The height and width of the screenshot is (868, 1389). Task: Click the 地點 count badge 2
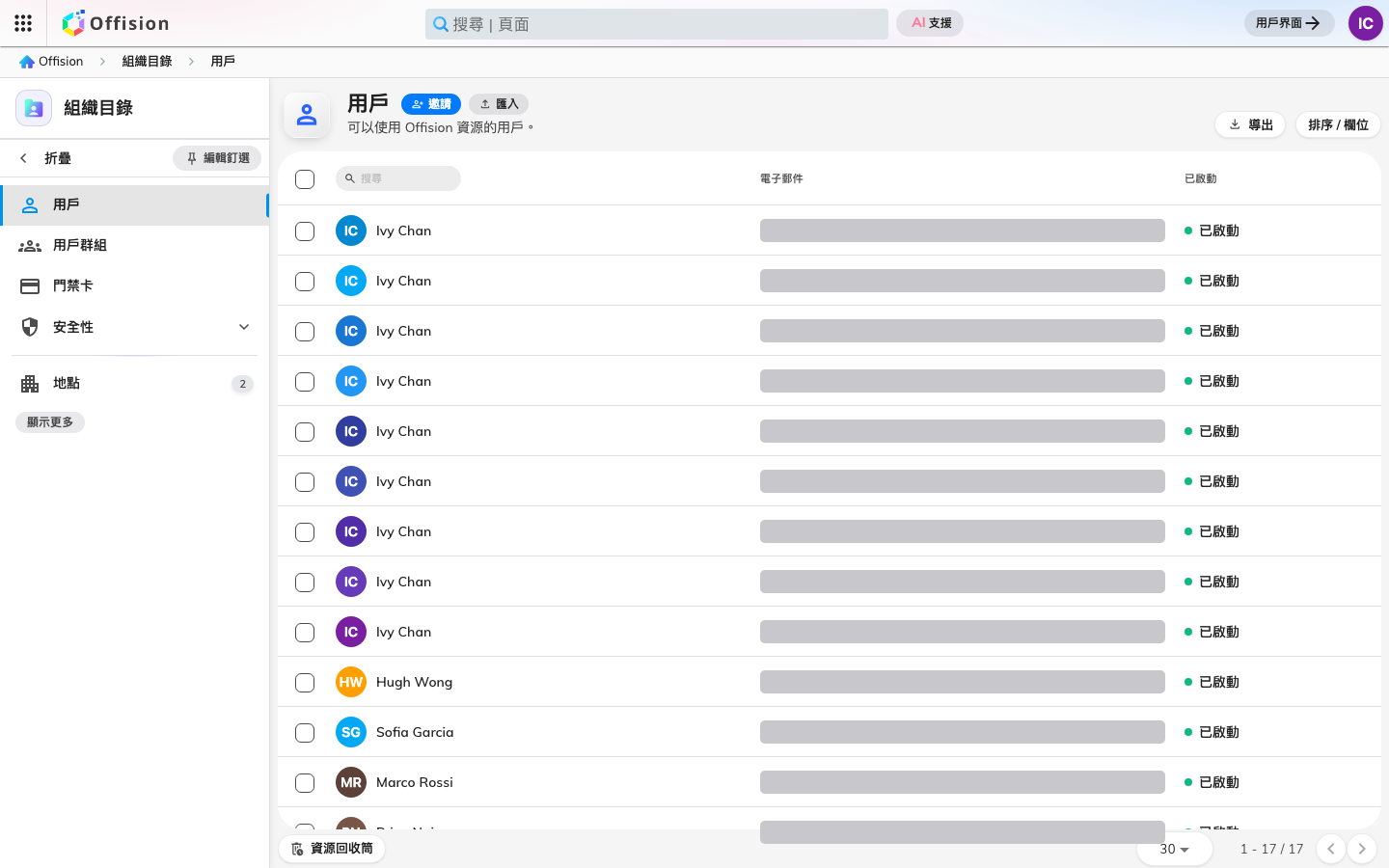click(243, 384)
